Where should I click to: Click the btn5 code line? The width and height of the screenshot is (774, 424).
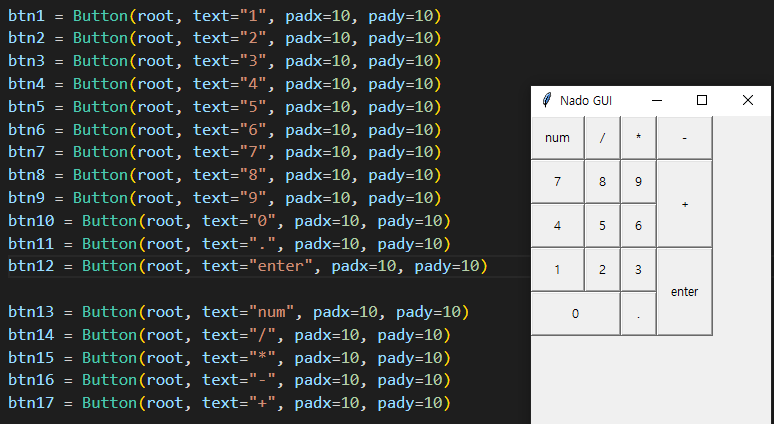[x=225, y=107]
